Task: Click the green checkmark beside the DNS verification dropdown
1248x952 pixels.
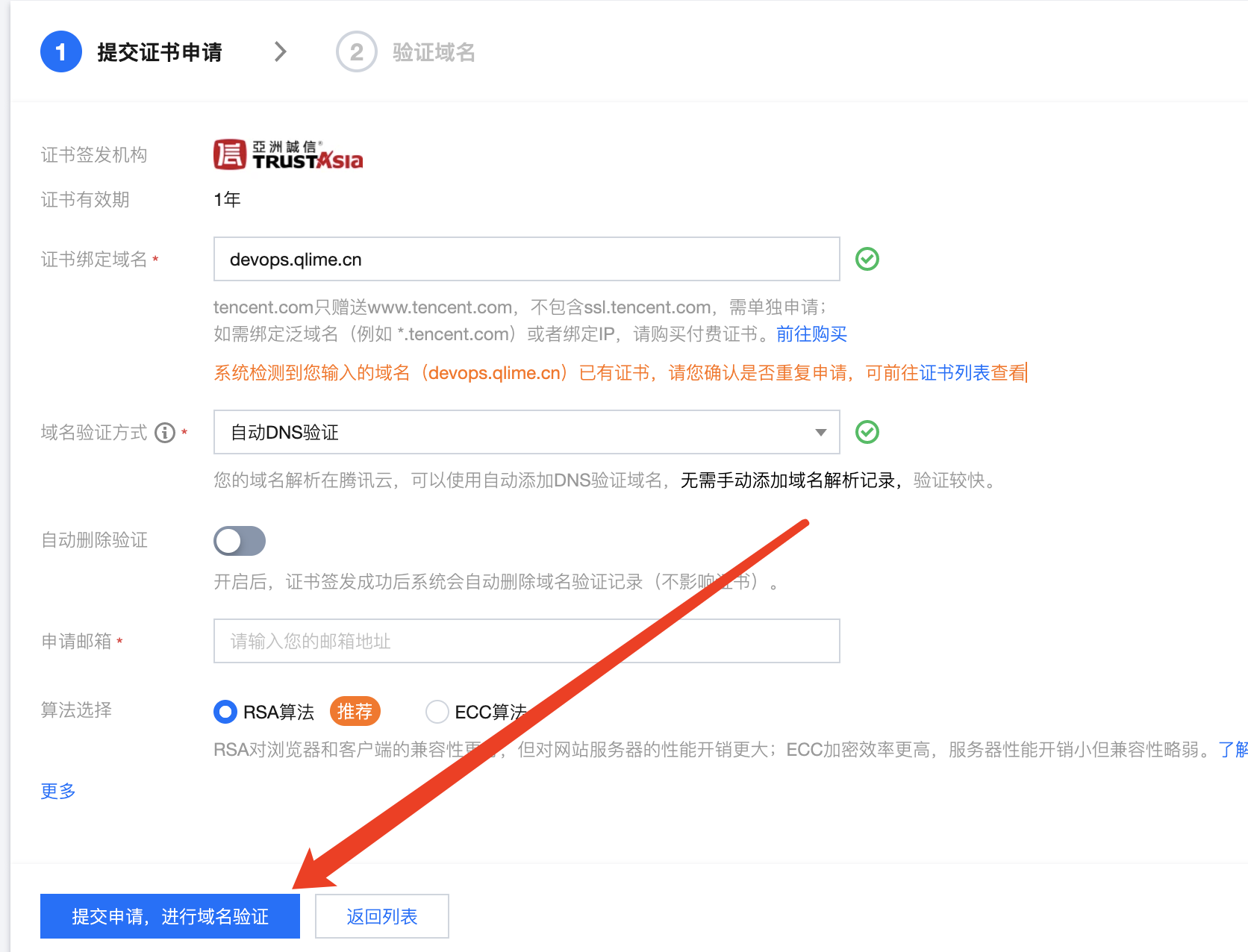Action: point(867,432)
